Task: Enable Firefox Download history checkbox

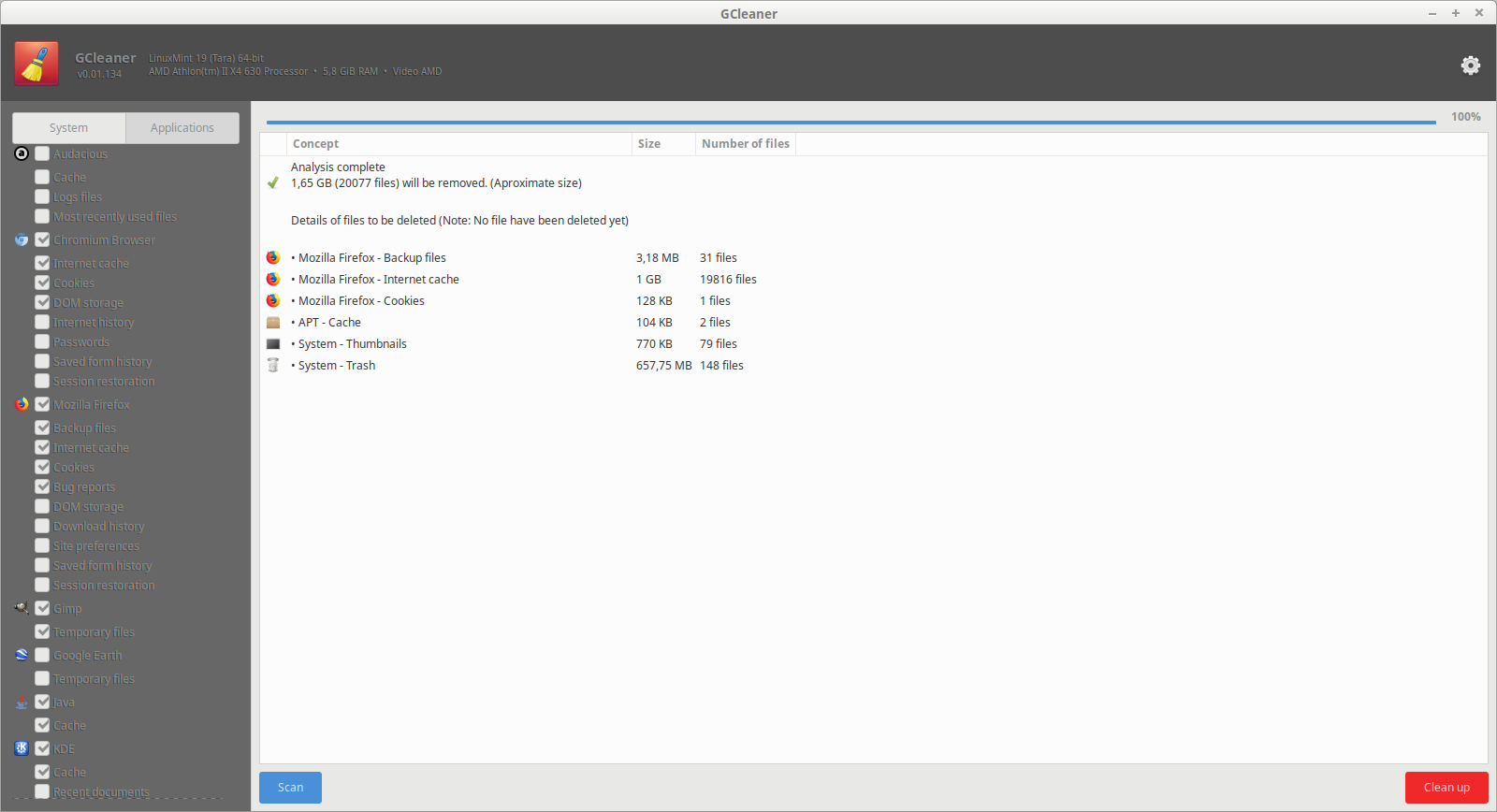Action: click(42, 526)
